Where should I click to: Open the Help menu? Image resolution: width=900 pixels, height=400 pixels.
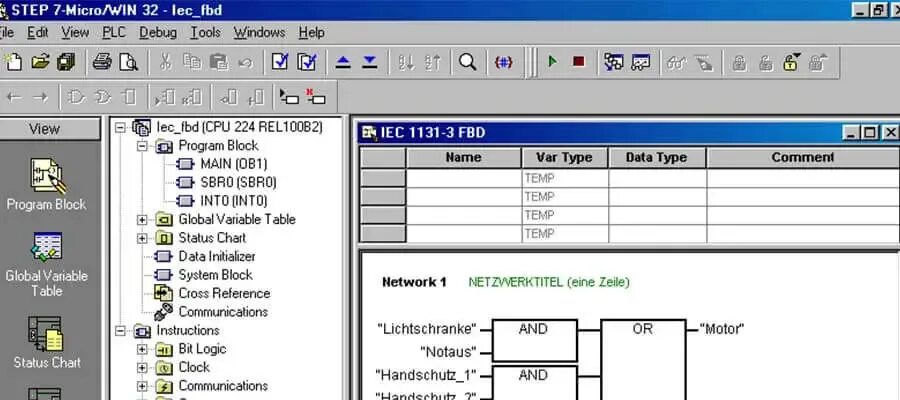tap(312, 33)
